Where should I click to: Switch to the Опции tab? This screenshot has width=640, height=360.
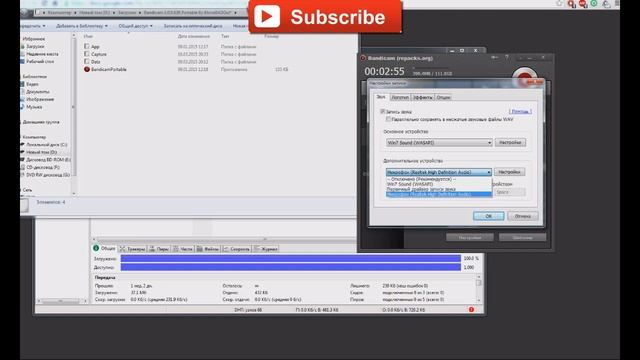tap(443, 97)
